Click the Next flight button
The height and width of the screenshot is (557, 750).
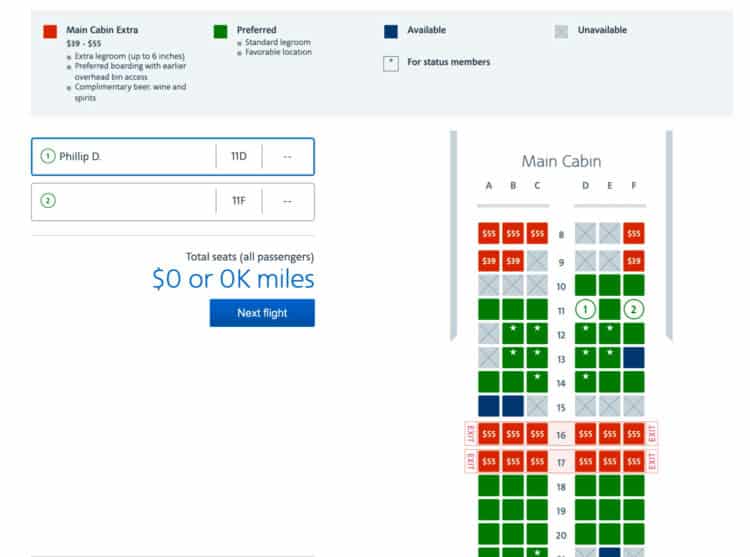point(262,313)
